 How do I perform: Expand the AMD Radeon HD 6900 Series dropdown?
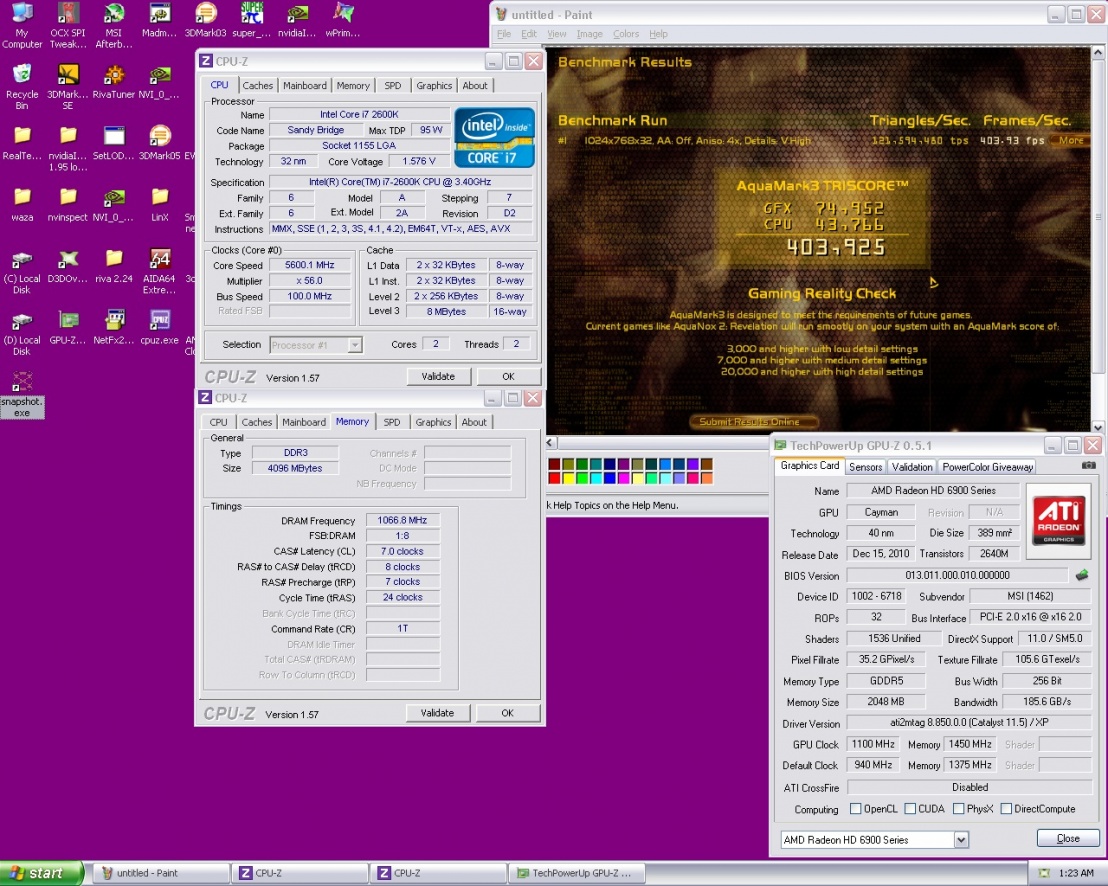click(961, 840)
